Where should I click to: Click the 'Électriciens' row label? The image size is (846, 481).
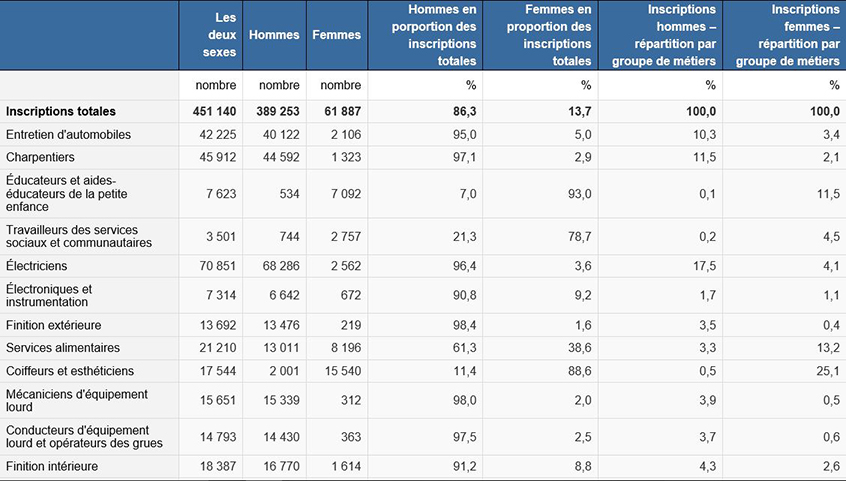(37, 266)
